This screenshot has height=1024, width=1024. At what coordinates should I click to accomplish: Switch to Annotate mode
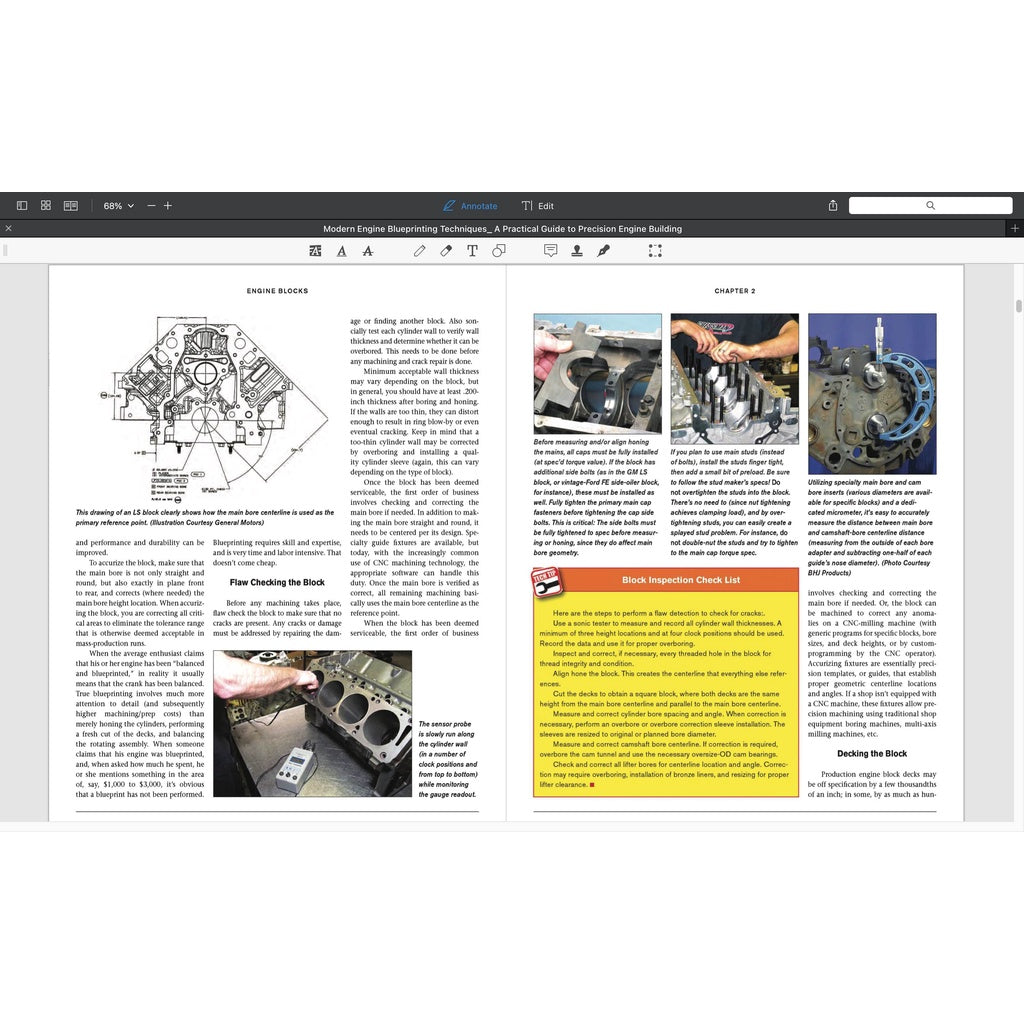471,205
